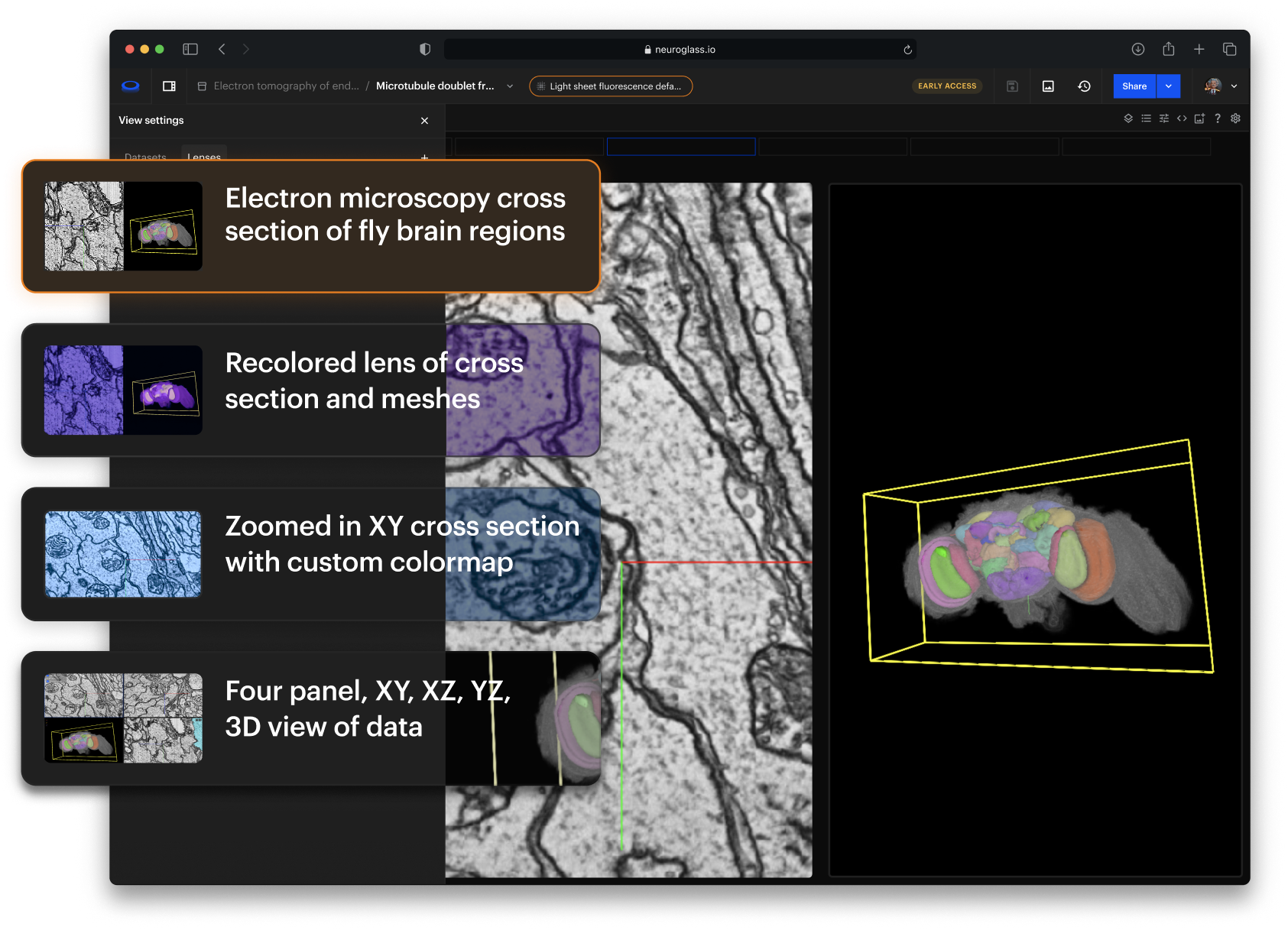
Task: Open the viewer settings gear icon
Action: pyautogui.click(x=1235, y=118)
